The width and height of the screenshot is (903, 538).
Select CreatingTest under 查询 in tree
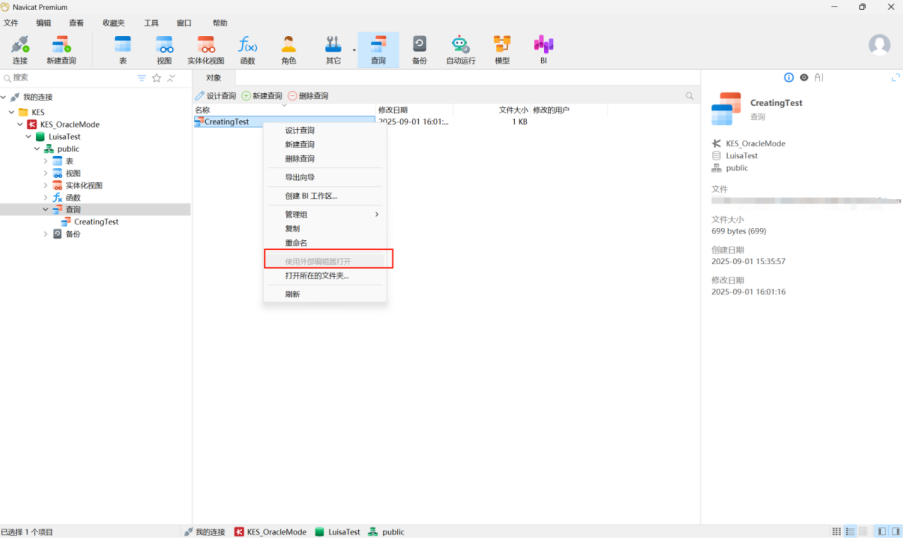tap(96, 222)
